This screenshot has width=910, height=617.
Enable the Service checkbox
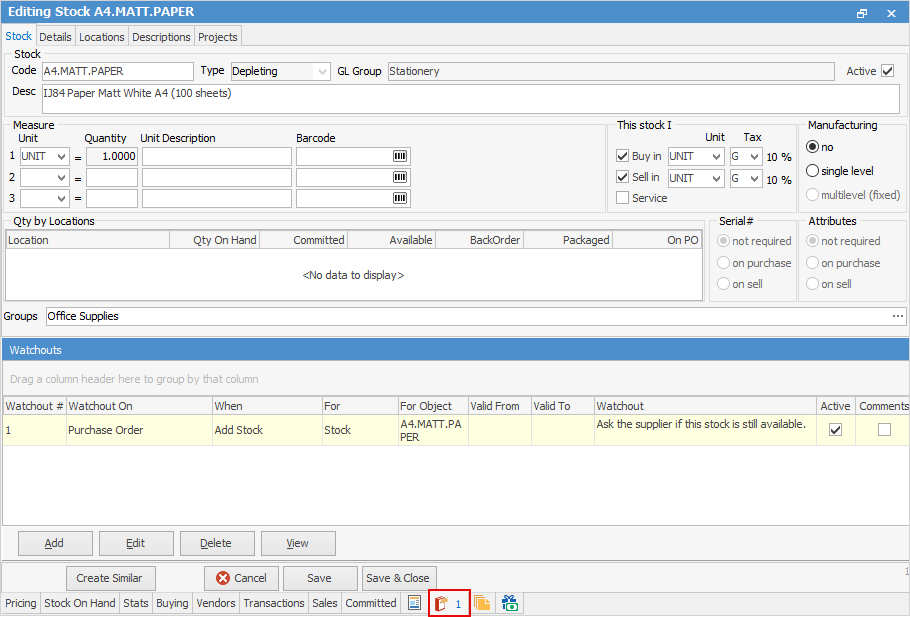[x=622, y=198]
